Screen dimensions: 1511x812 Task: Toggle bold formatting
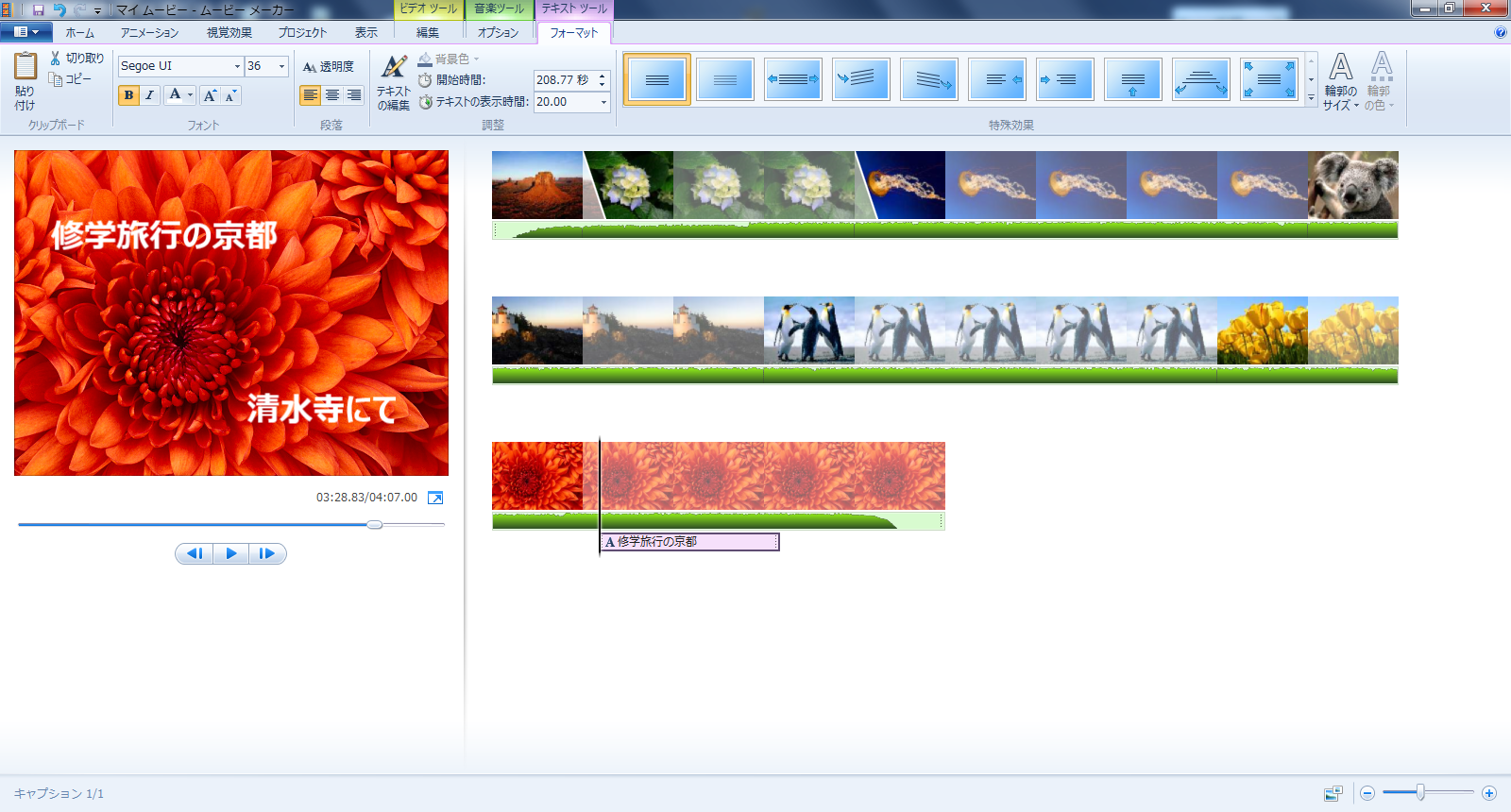click(128, 95)
